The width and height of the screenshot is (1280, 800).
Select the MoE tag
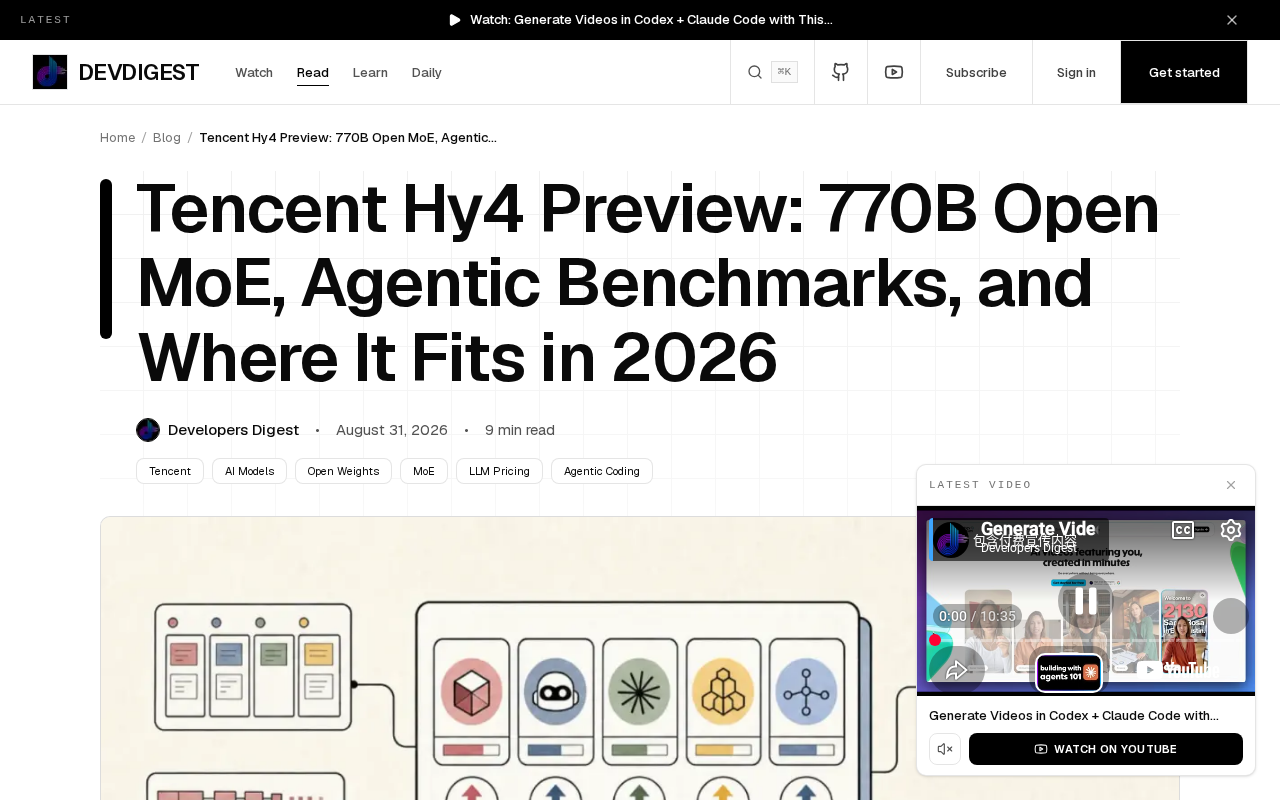[424, 471]
